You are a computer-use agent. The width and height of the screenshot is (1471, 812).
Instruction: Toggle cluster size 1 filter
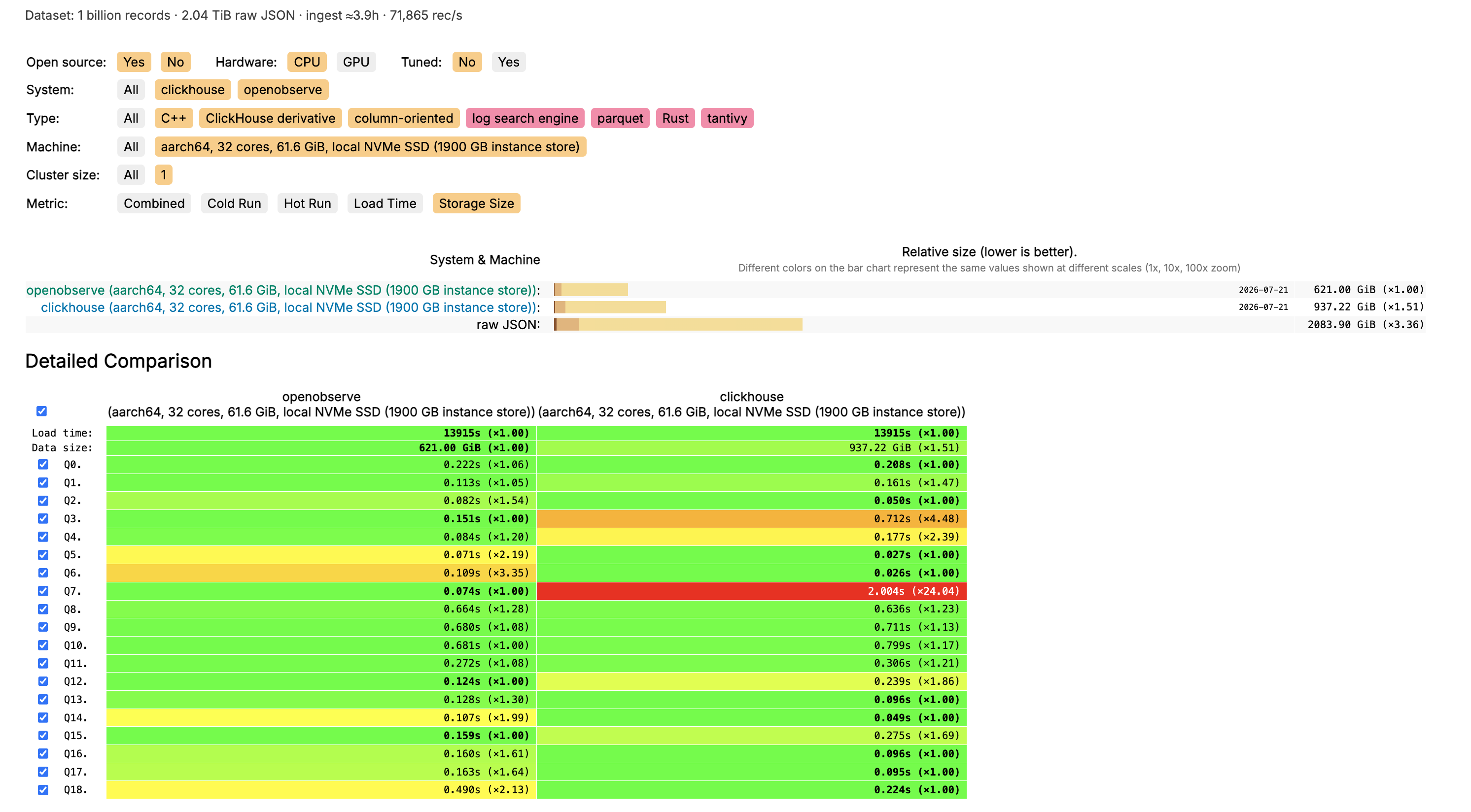(163, 175)
